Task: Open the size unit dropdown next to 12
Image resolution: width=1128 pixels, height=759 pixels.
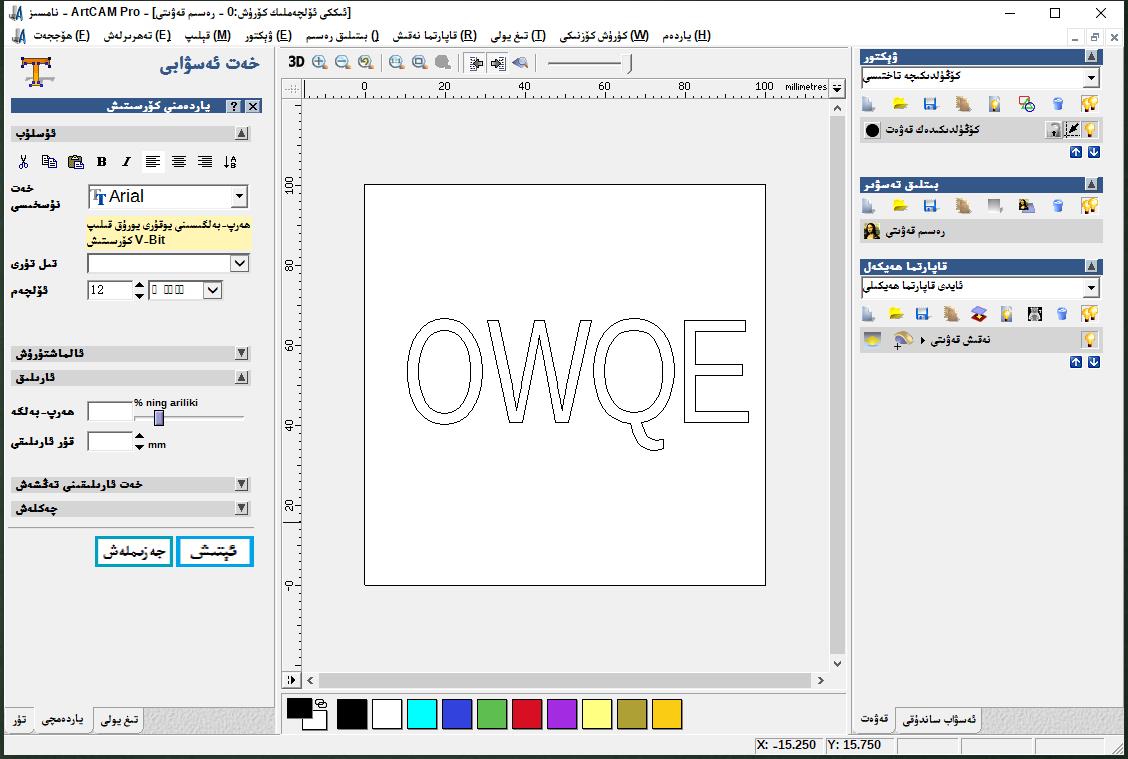Action: (x=212, y=290)
